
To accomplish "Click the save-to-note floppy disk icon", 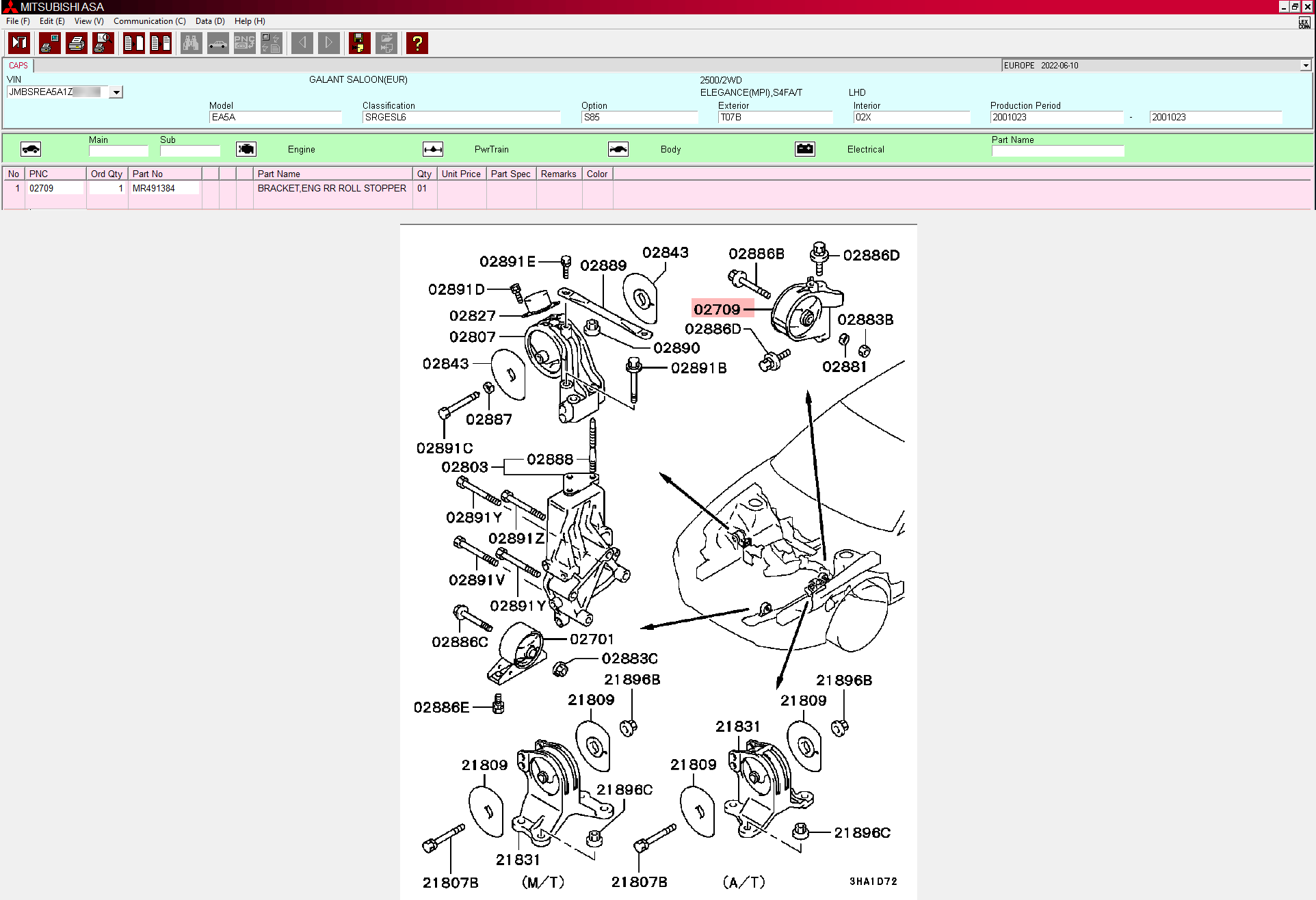I will tap(359, 43).
